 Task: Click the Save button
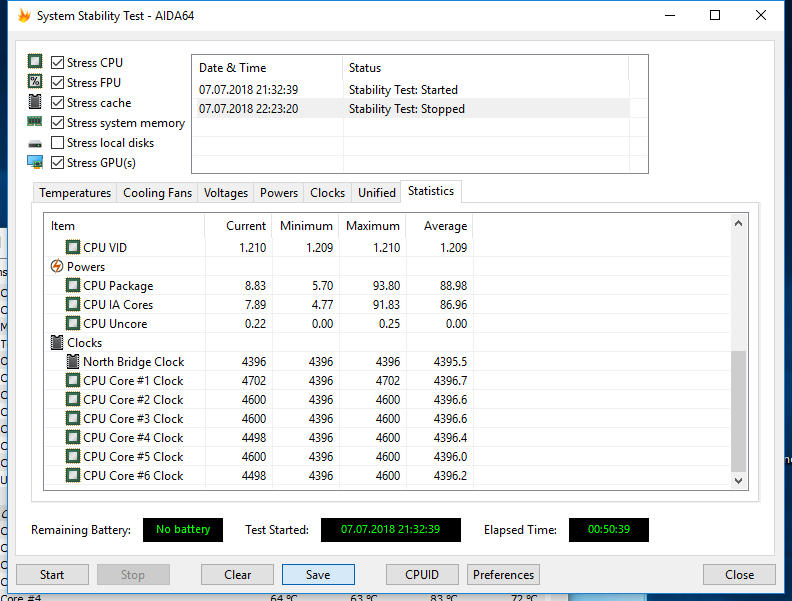pos(318,575)
